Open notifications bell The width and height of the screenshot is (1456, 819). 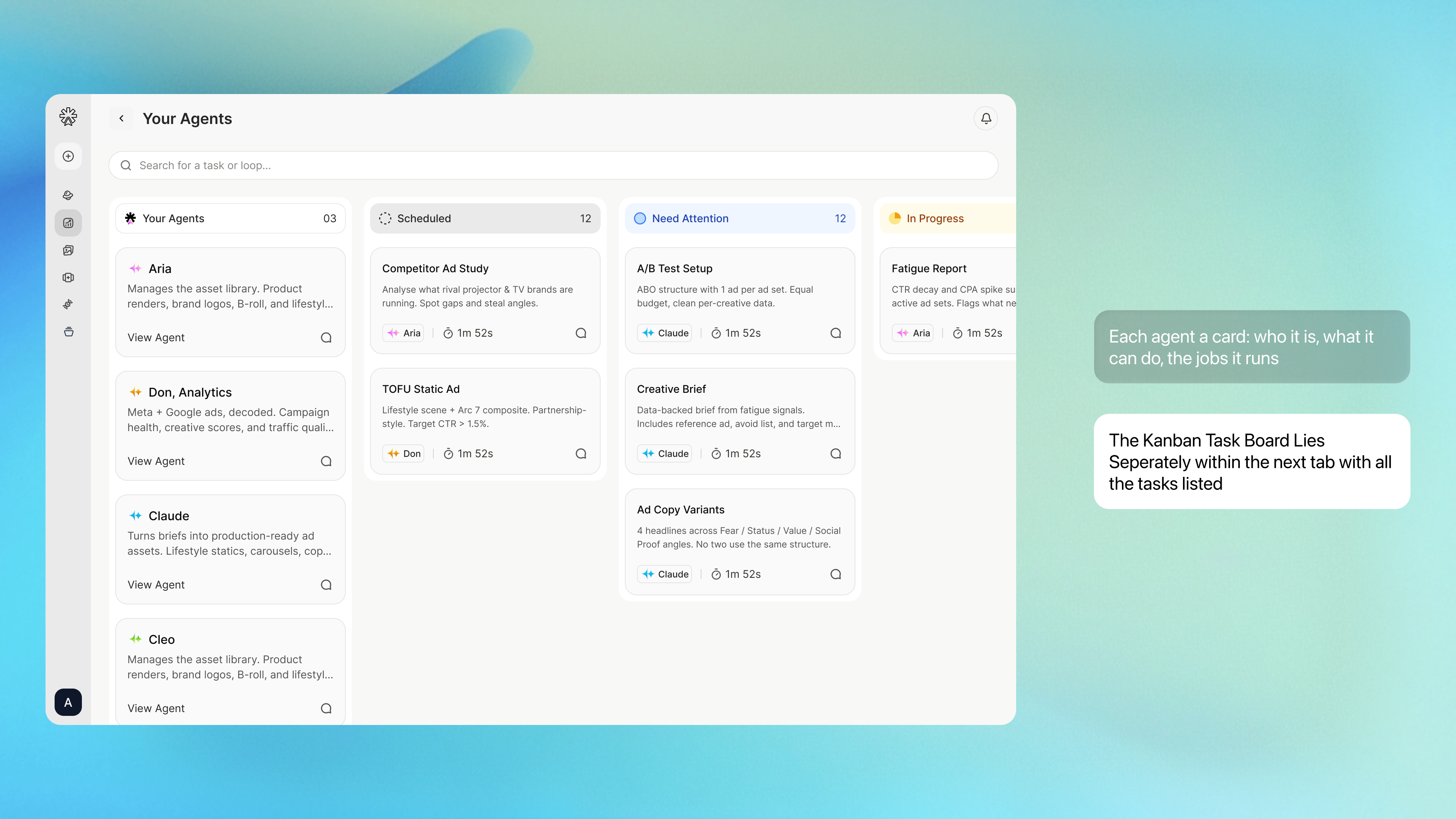point(985,118)
